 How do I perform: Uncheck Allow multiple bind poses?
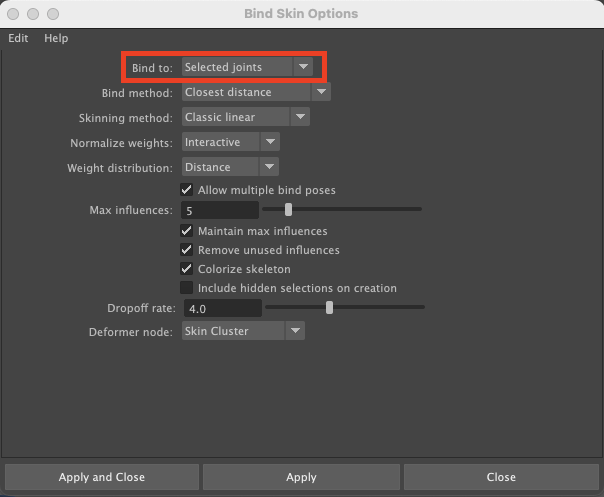187,190
